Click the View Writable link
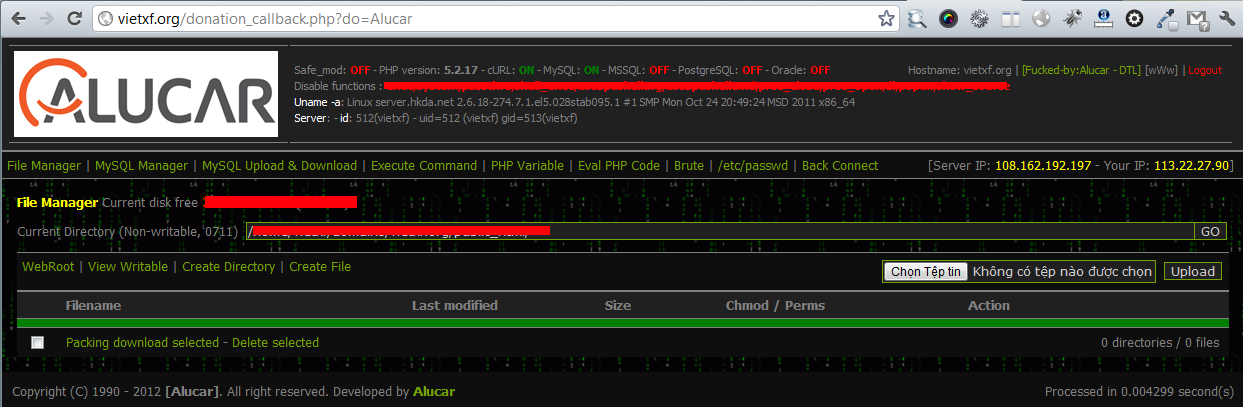 [x=129, y=267]
